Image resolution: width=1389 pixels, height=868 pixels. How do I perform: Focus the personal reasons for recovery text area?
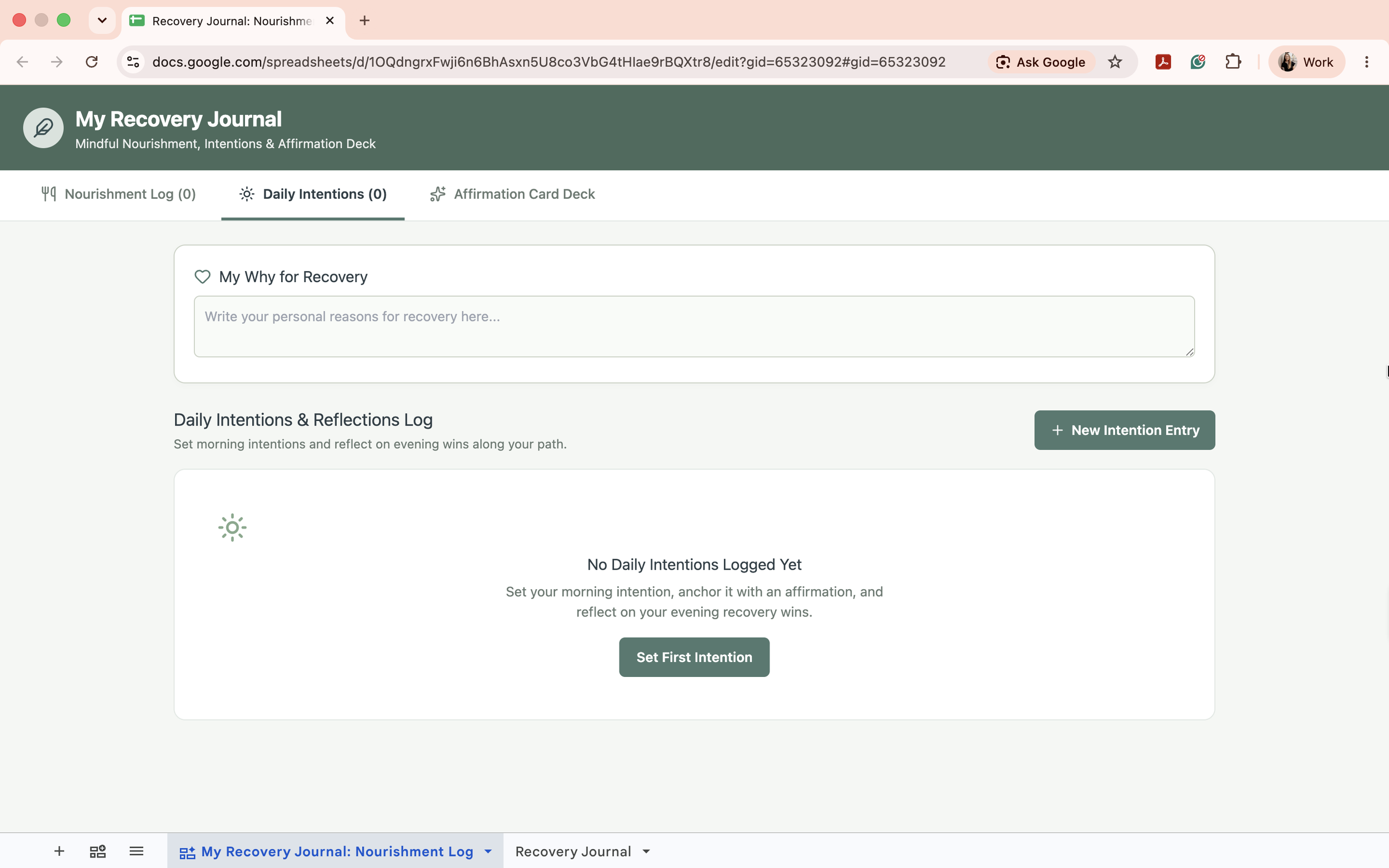coord(694,326)
